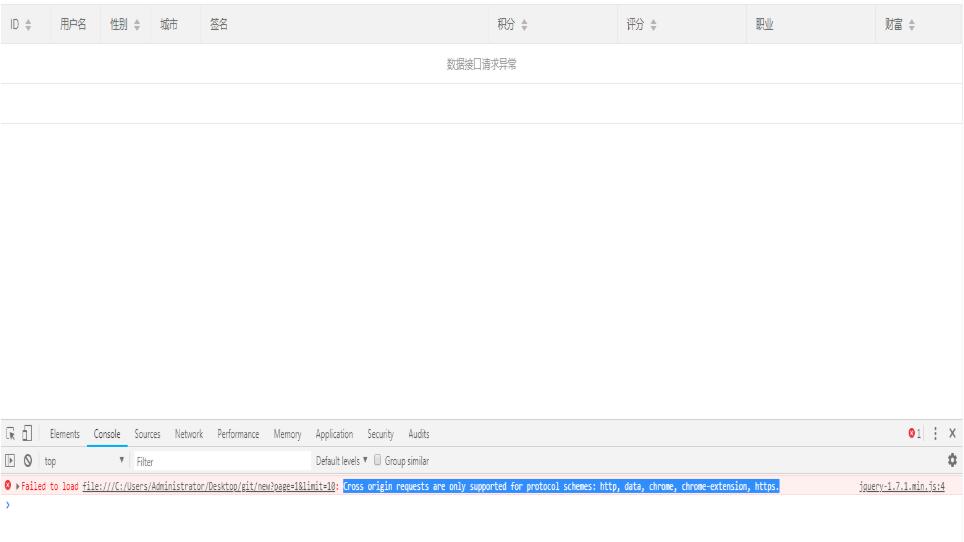Click the console Filter input field
Image resolution: width=964 pixels, height=542 pixels.
coord(220,462)
